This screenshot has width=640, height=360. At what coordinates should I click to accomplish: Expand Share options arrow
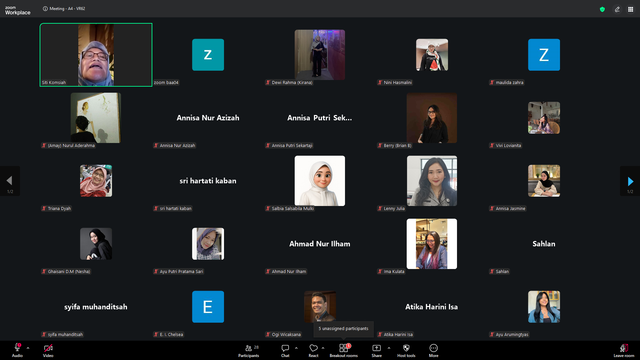389,348
